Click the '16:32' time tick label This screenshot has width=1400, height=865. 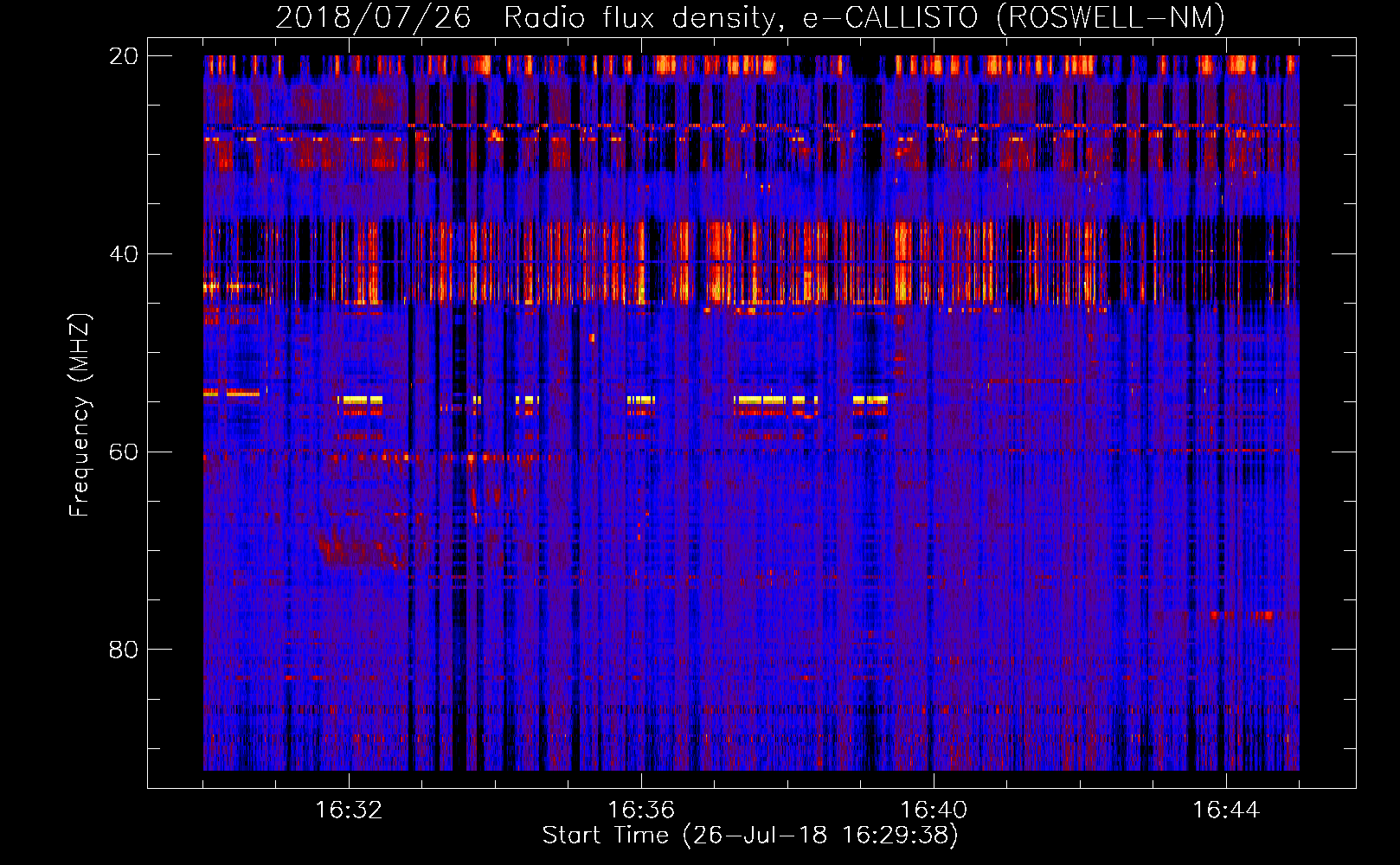coord(349,811)
